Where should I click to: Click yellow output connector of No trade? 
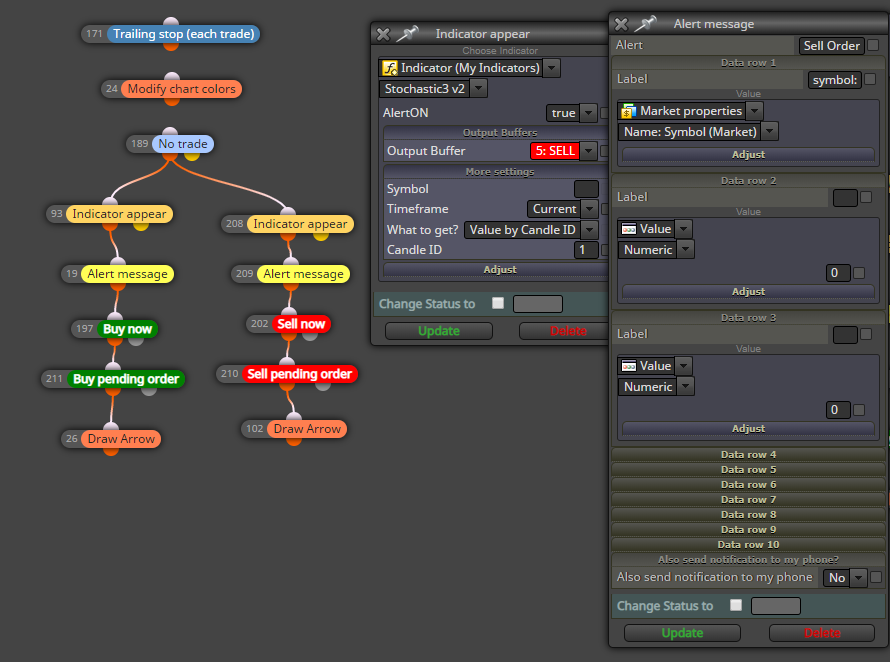pos(192,155)
